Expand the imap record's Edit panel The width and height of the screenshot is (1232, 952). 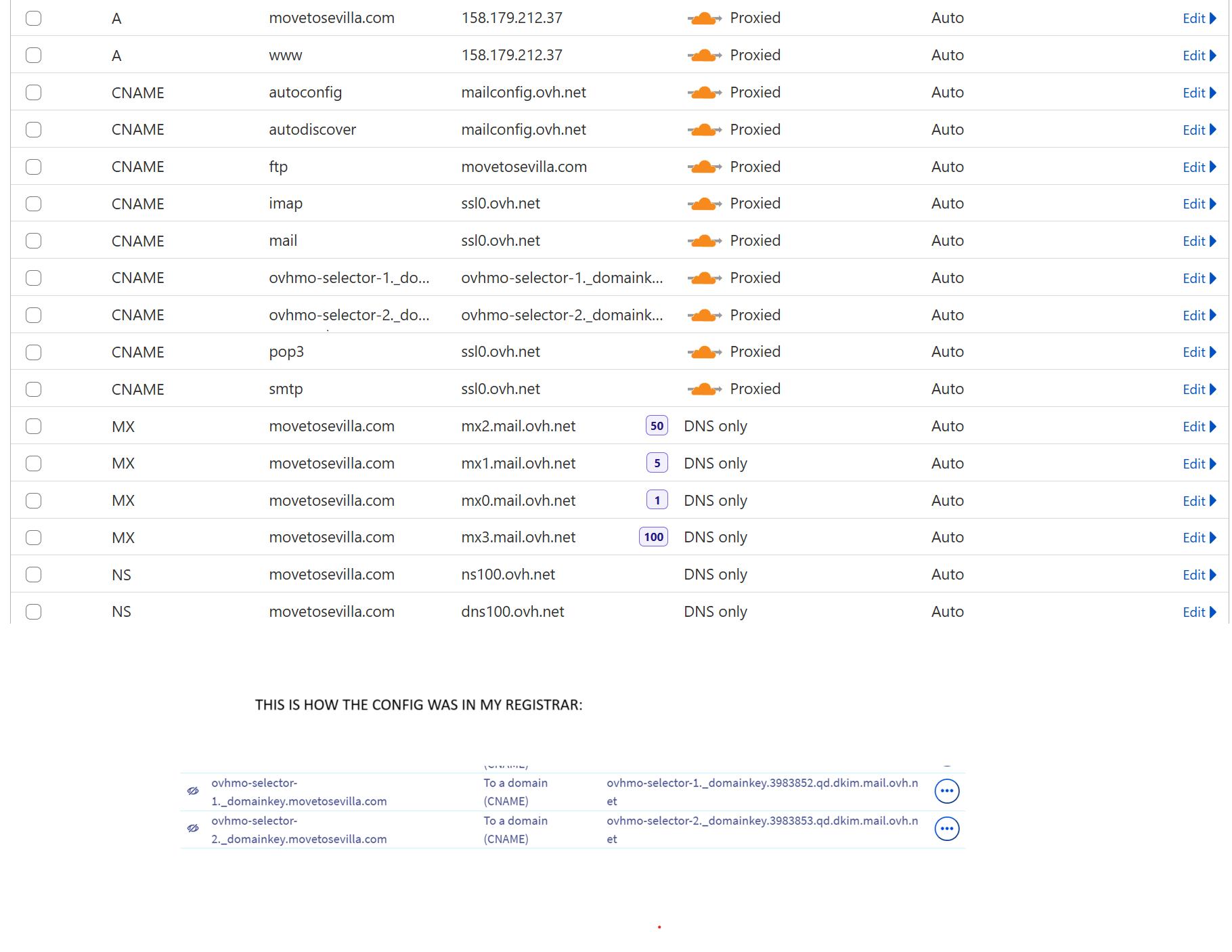[1200, 204]
